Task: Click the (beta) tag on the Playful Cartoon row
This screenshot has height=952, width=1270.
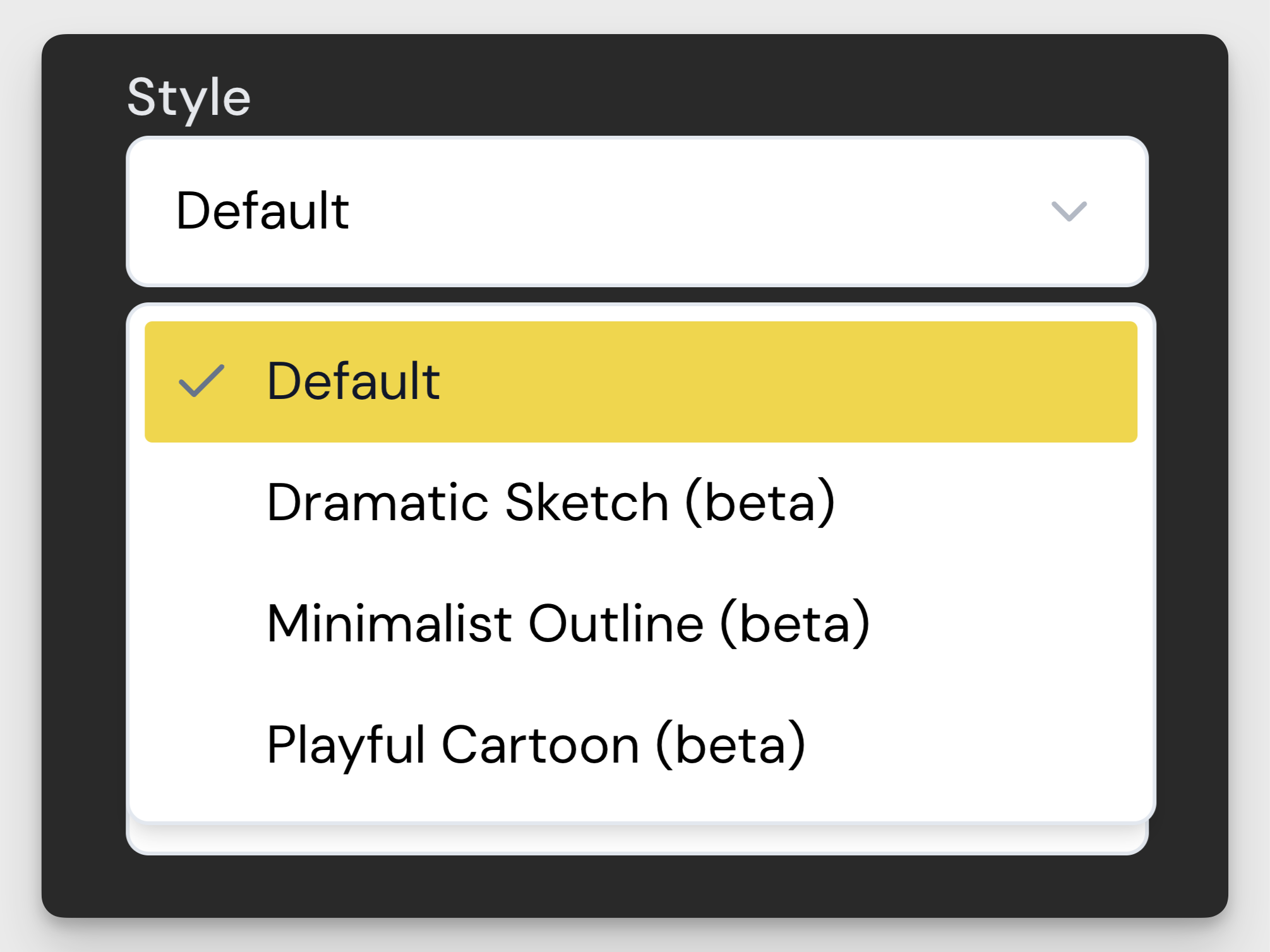Action: click(731, 745)
